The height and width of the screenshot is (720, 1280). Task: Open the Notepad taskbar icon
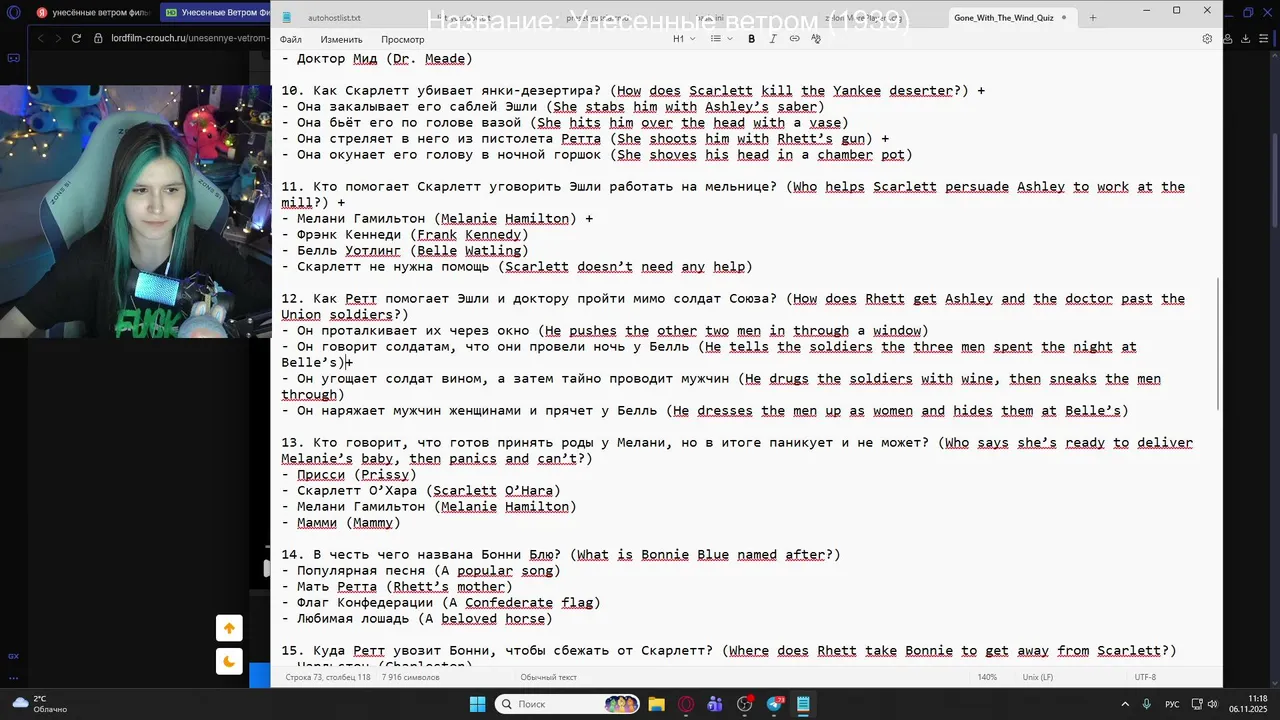803,704
